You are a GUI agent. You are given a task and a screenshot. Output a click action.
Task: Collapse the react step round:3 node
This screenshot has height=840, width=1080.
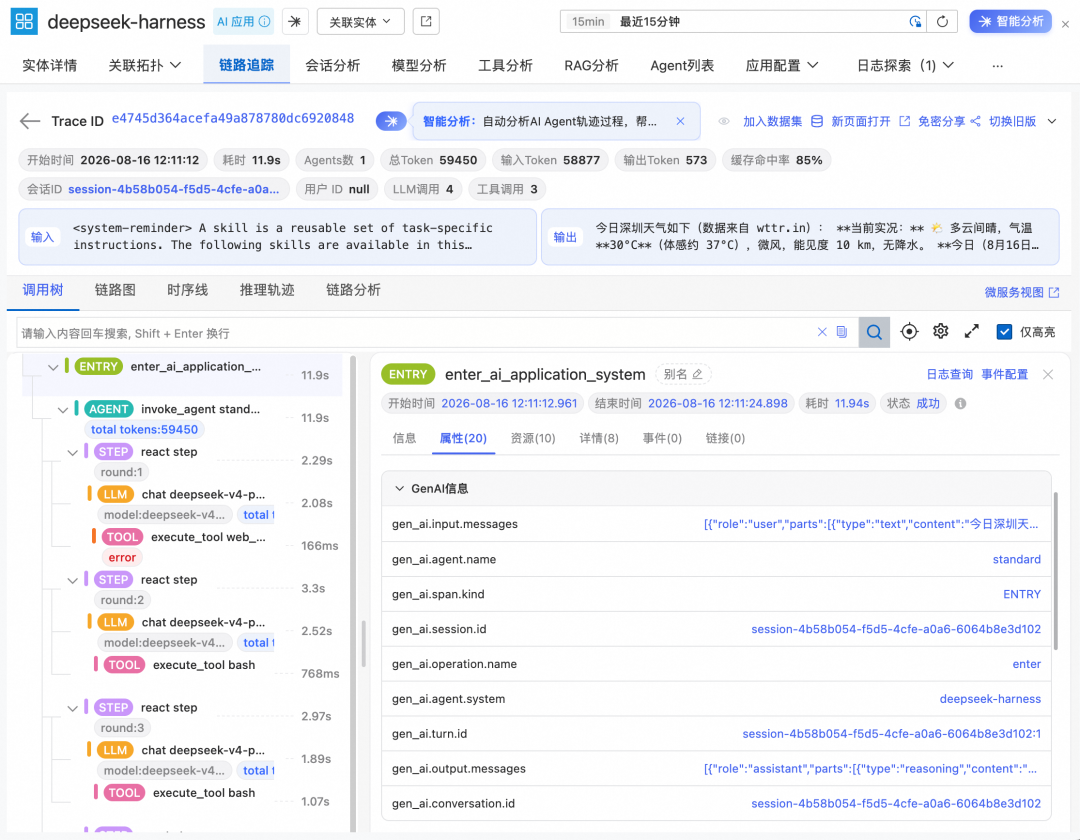pos(72,708)
